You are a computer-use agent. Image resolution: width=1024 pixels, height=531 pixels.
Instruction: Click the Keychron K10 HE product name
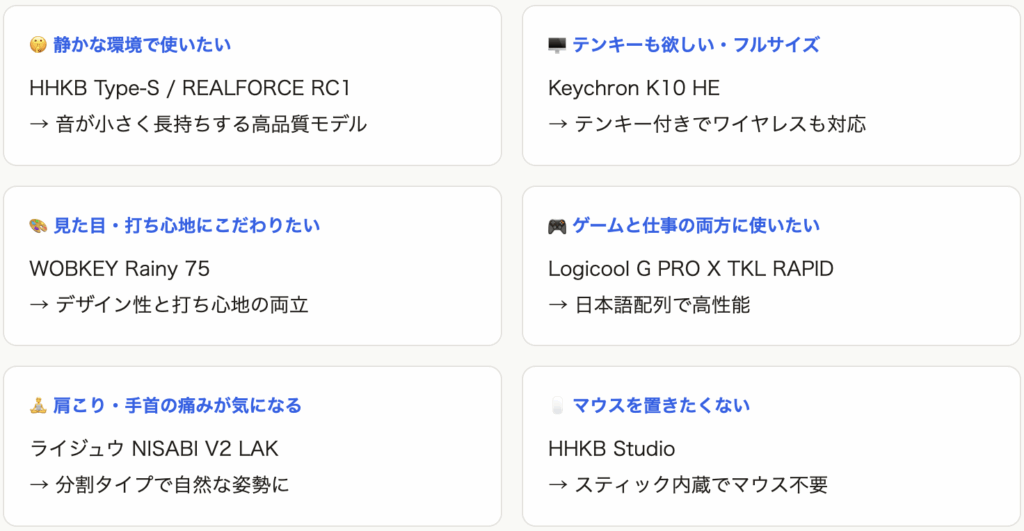click(x=634, y=88)
